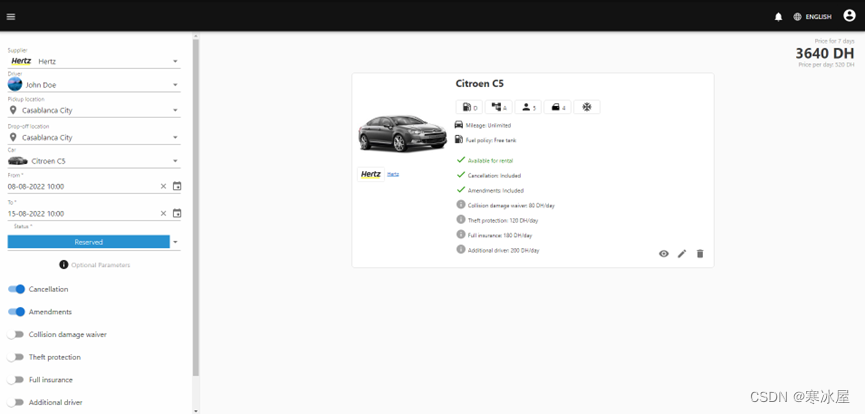Click the air conditioning snowflake icon
Viewport: 865px width, 414px height.
[586, 107]
